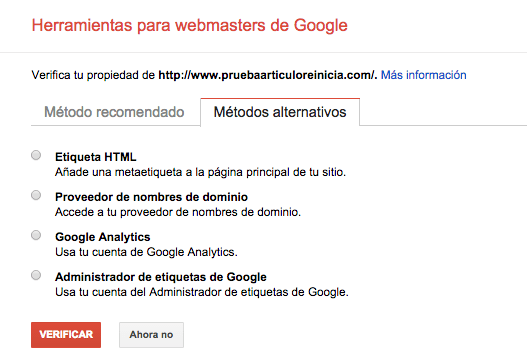Select the Etiqueta HTML radio button

click(36, 155)
